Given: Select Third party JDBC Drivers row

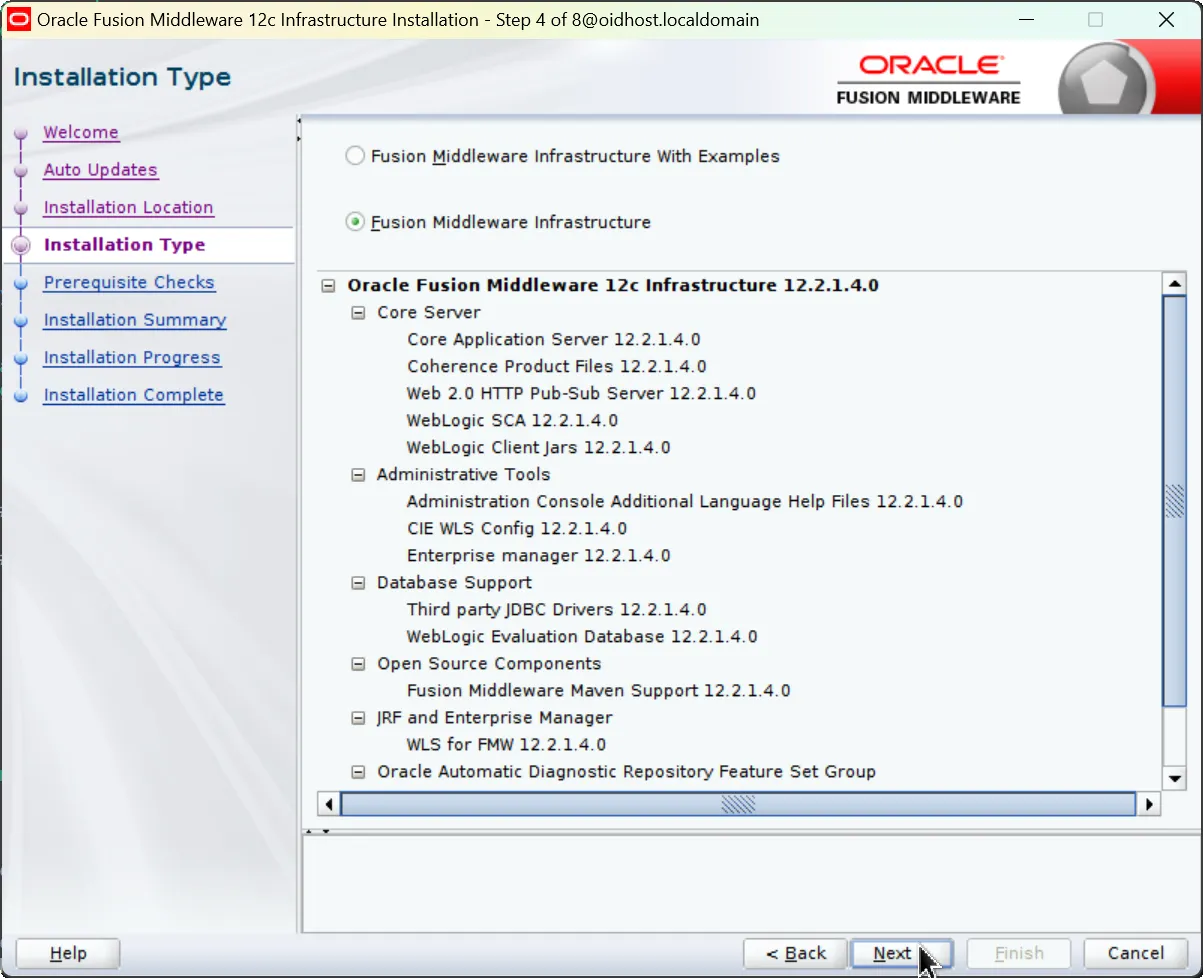Looking at the screenshot, I should (x=557, y=610).
